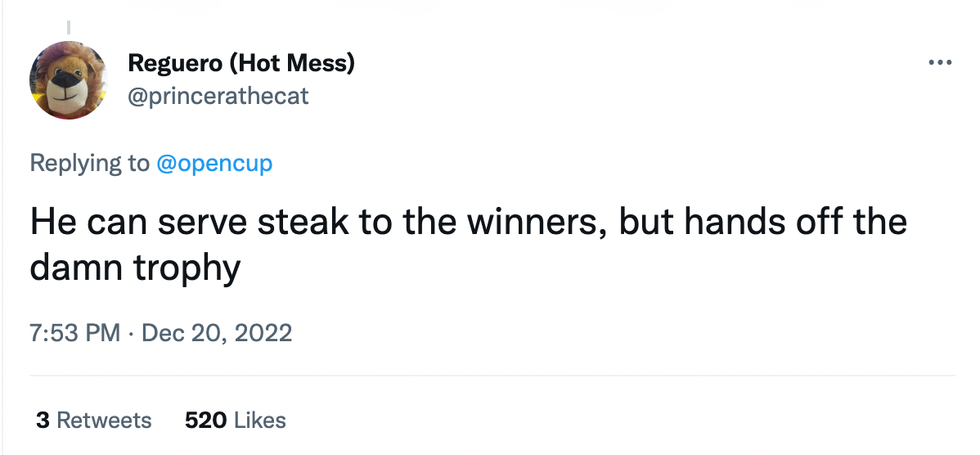Image resolution: width=980 pixels, height=455 pixels.
Task: Click the tweet's second line "damn trophy"
Action: point(136,268)
